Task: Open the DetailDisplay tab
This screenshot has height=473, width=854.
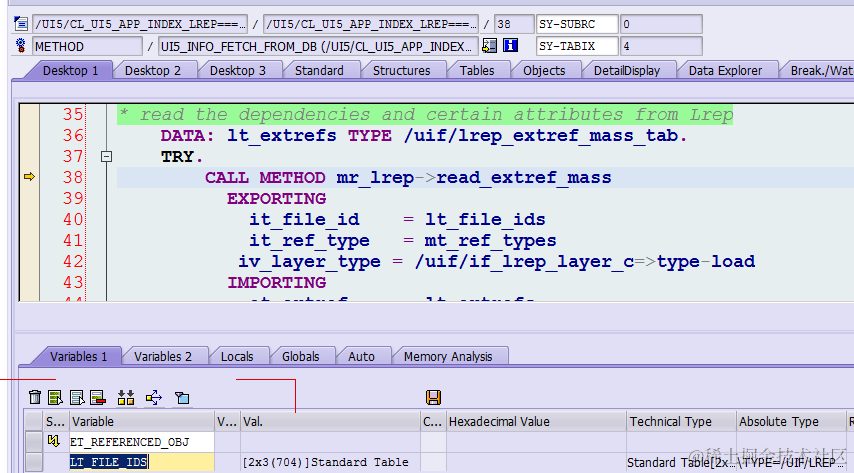Action: 627,70
